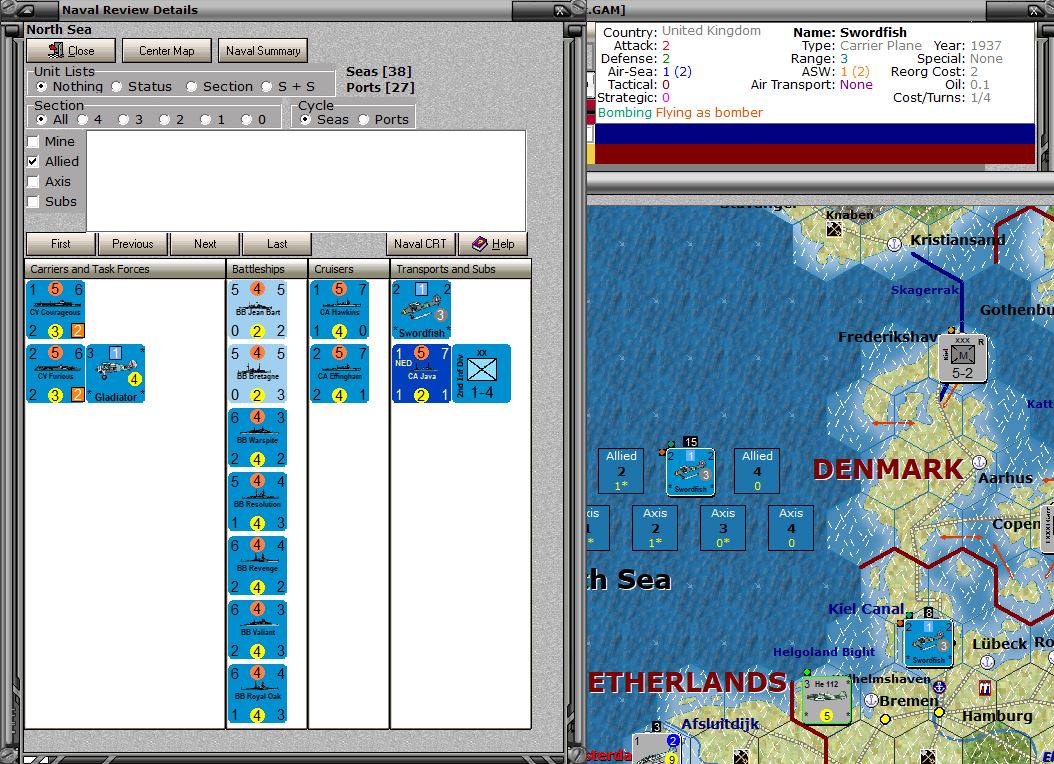Click the Axis section 3 sea box
The width and height of the screenshot is (1054, 764).
[x=723, y=527]
